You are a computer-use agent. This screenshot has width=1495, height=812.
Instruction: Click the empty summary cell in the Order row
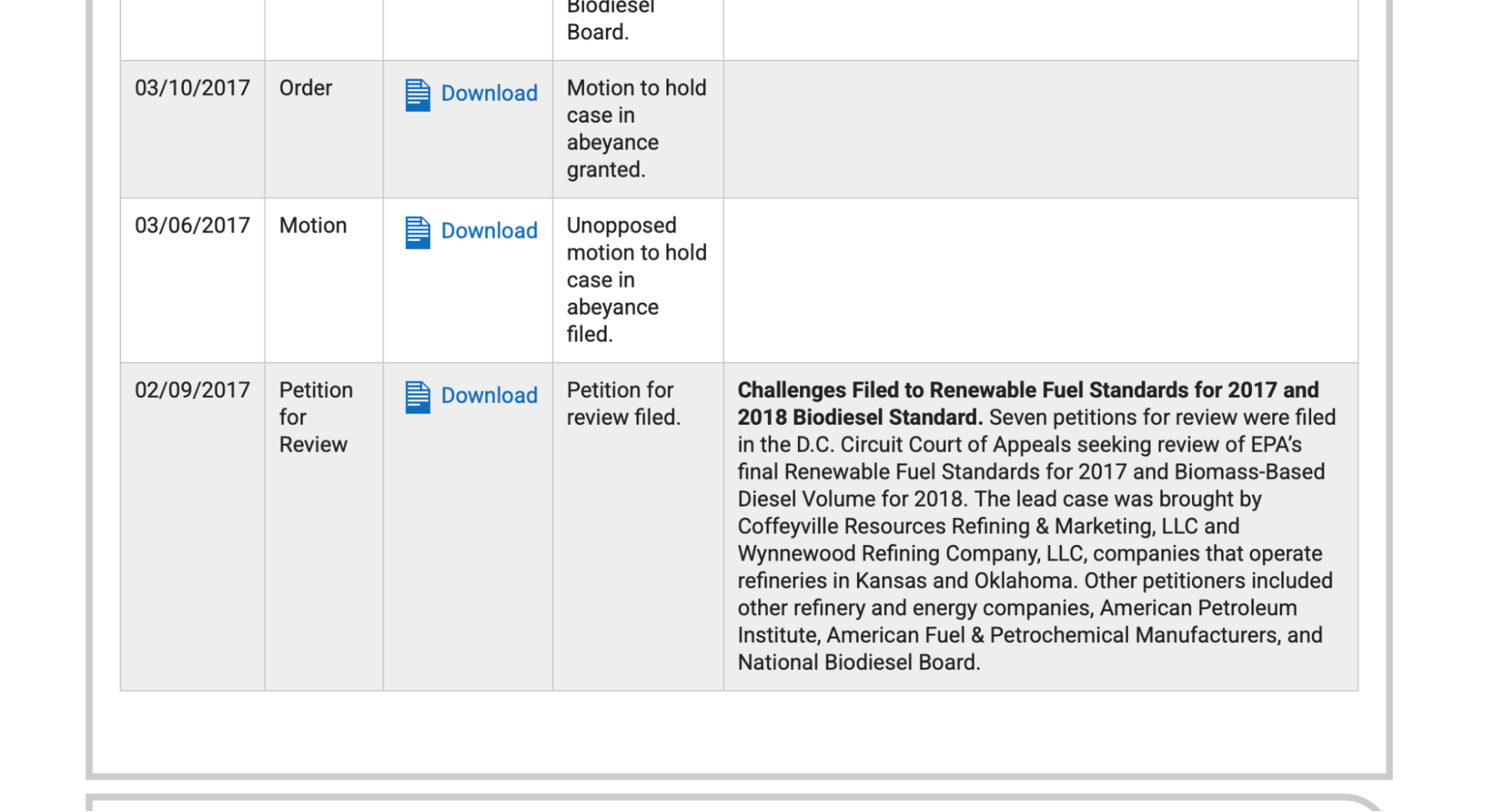pos(1040,129)
